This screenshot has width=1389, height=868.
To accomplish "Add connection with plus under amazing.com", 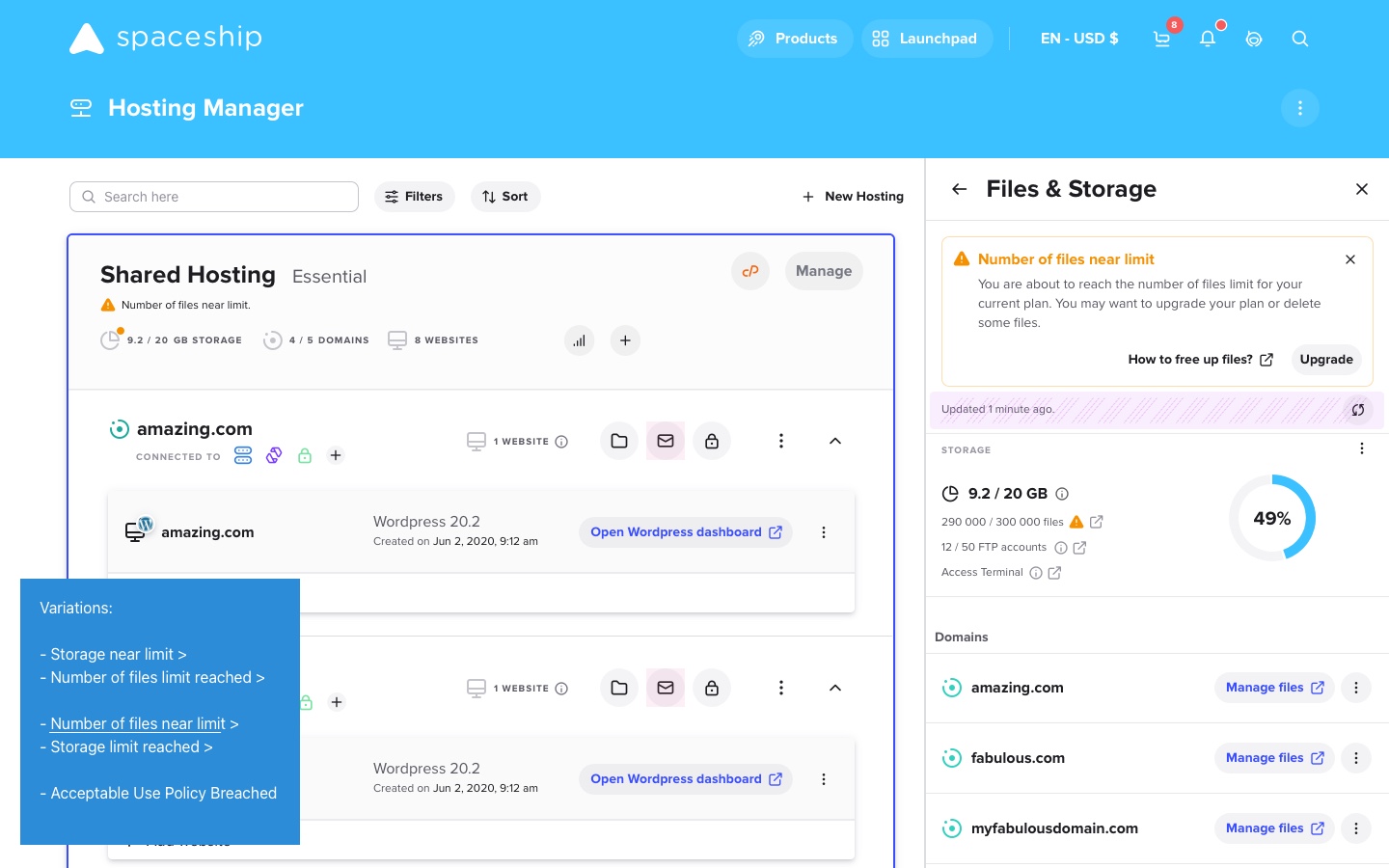I will click(x=336, y=455).
